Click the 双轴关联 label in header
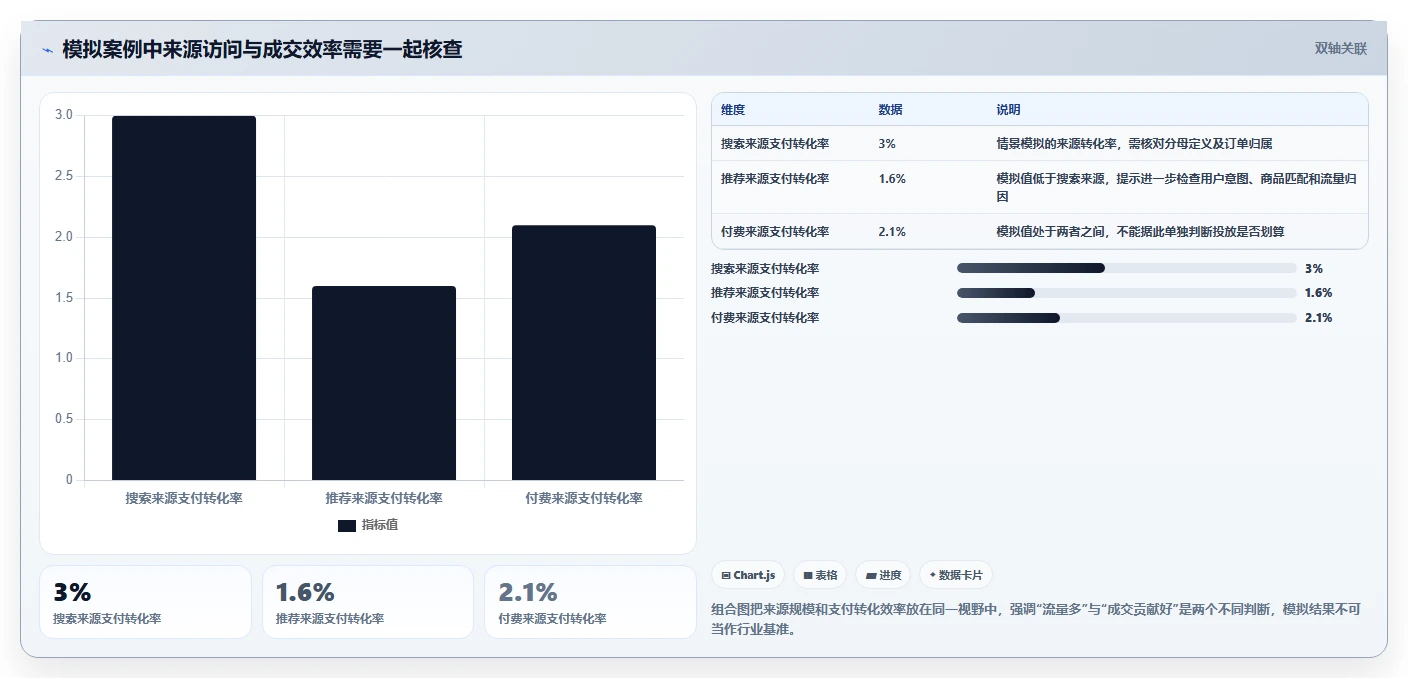 click(1340, 48)
